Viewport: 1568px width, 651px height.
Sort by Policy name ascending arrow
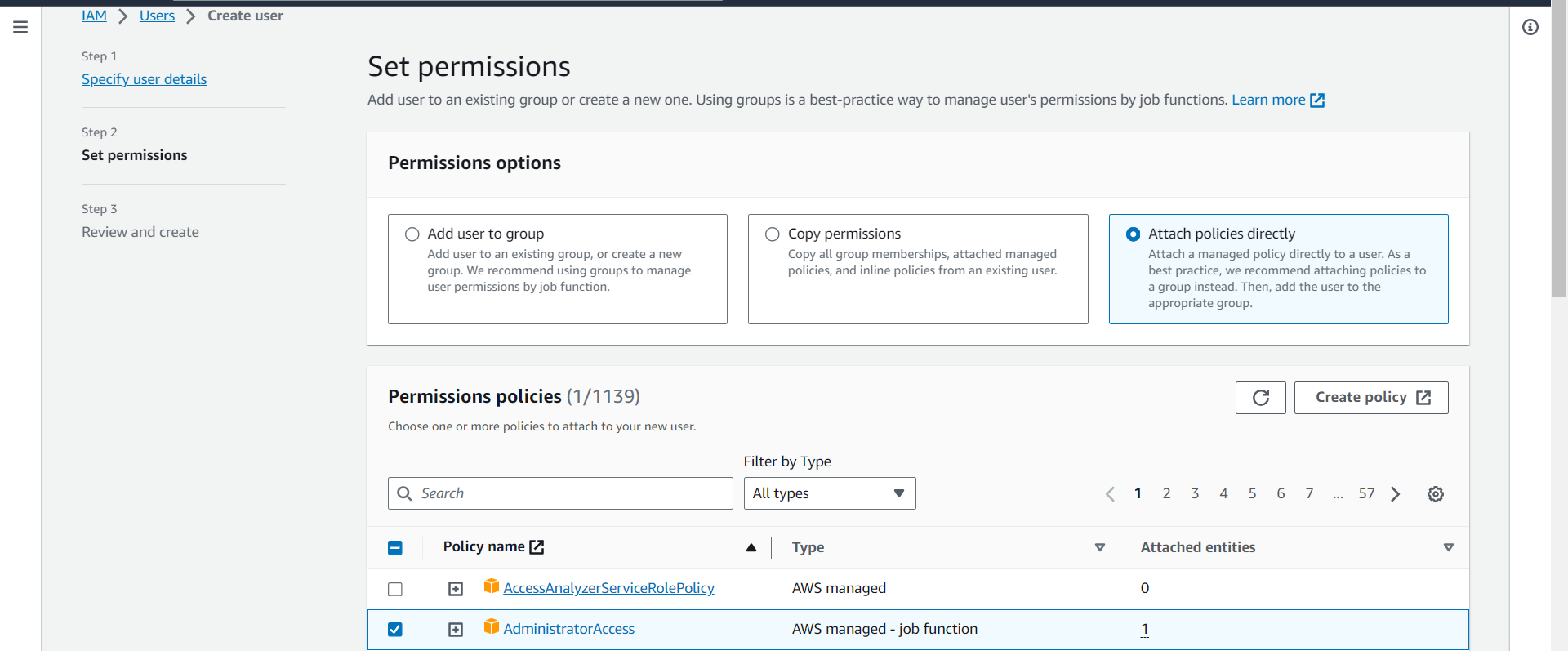751,547
